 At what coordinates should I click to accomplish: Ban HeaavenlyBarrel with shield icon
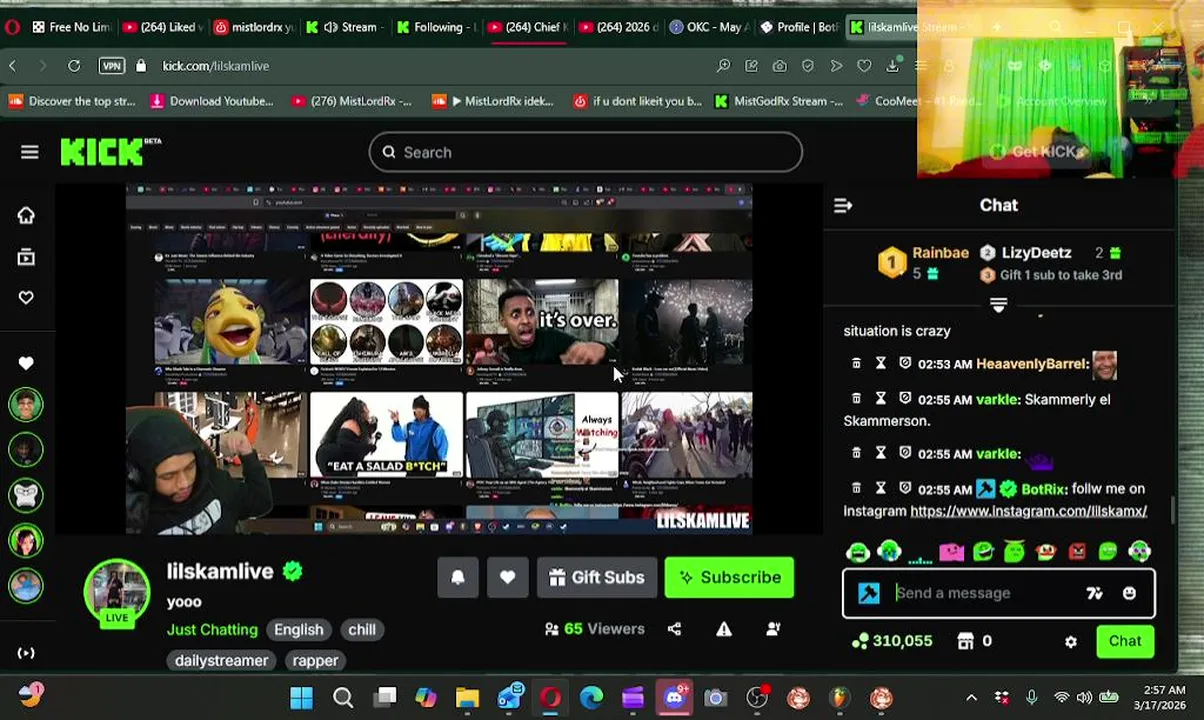905,364
